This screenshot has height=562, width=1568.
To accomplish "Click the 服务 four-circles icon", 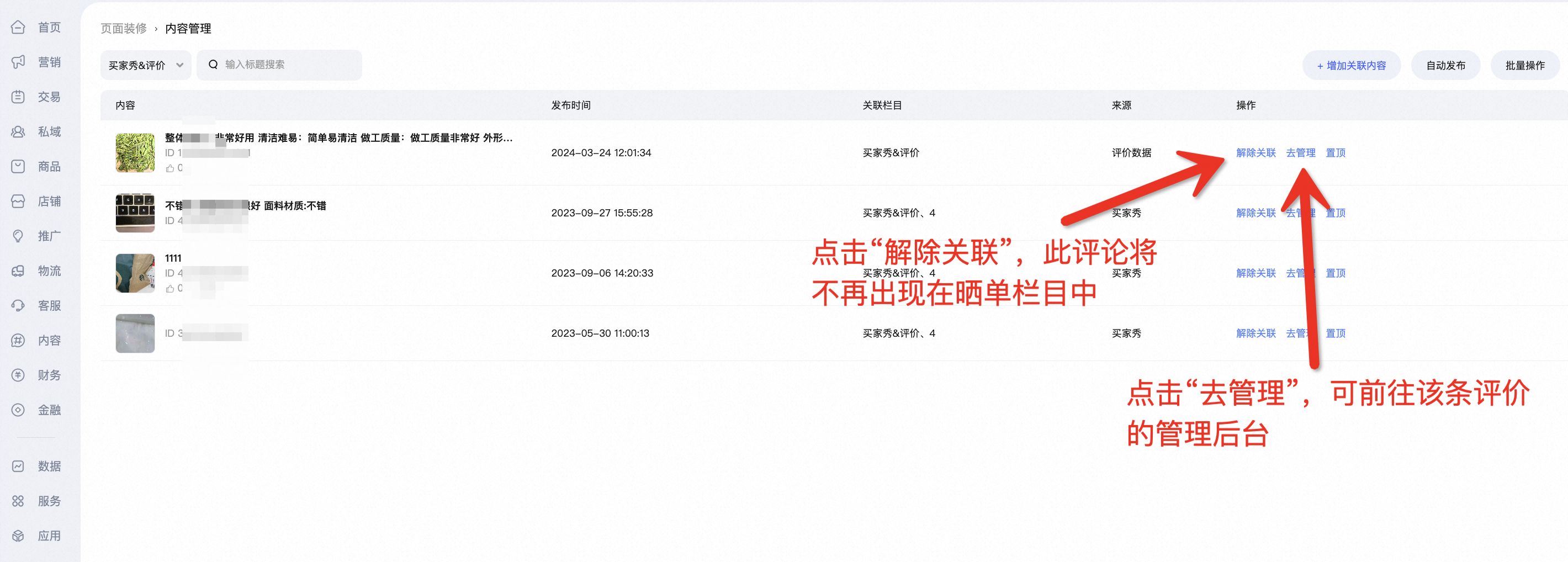I will 18,501.
